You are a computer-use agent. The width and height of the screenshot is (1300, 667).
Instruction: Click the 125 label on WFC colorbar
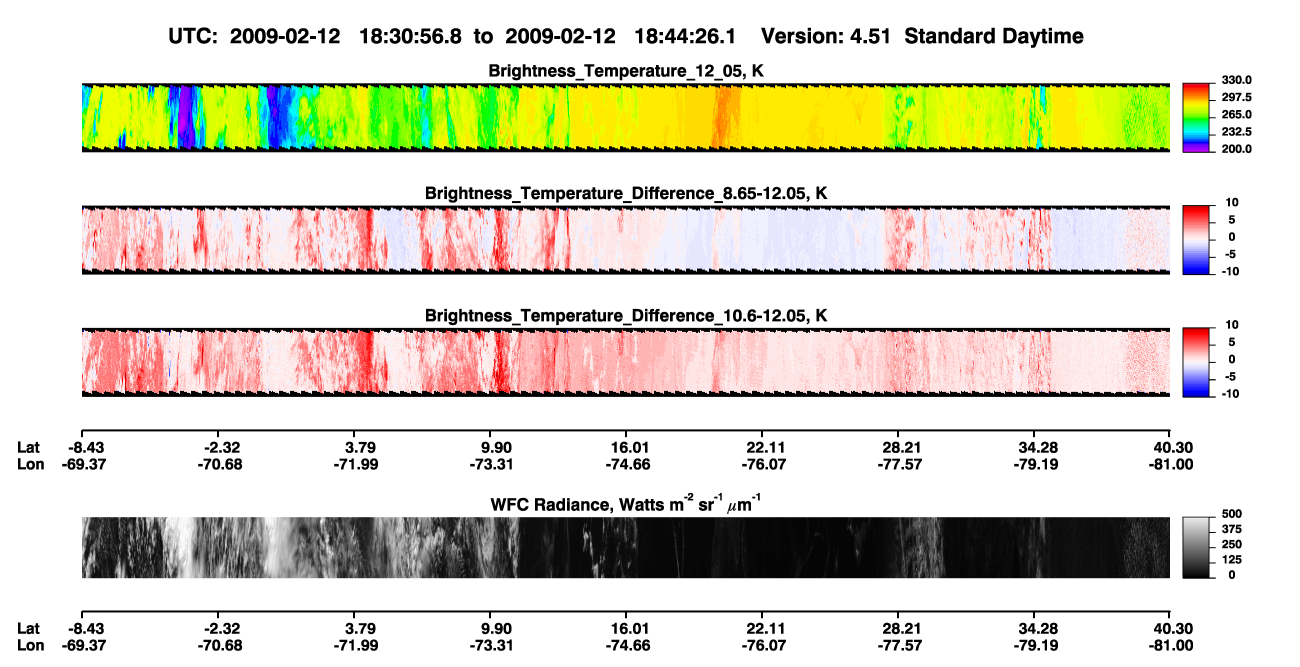click(1232, 559)
